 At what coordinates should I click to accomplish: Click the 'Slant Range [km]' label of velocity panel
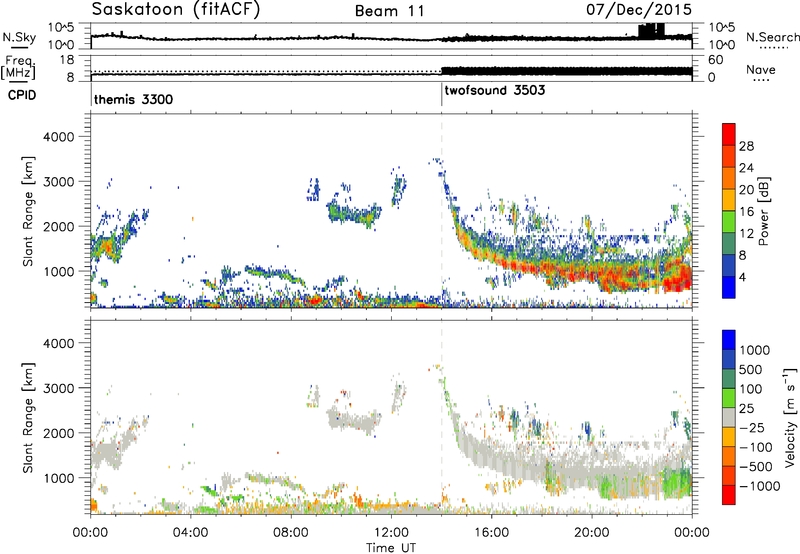tap(28, 418)
